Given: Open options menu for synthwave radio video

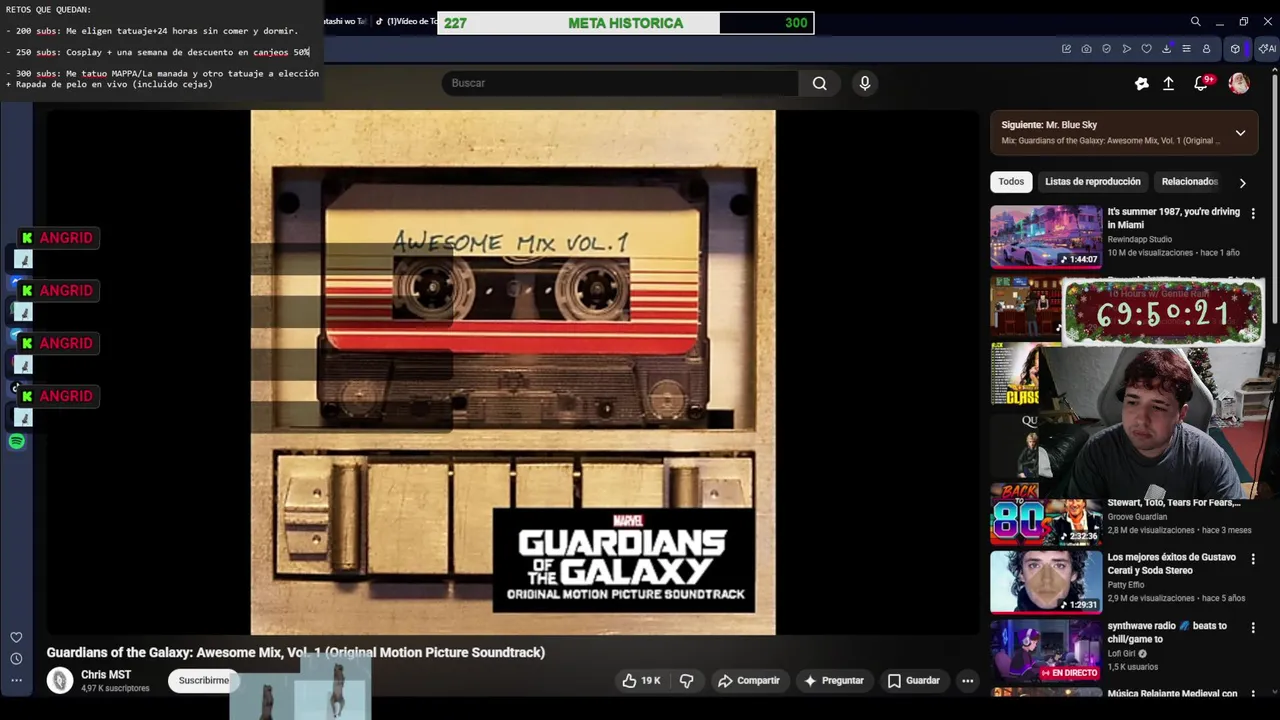Looking at the screenshot, I should pos(1252,627).
